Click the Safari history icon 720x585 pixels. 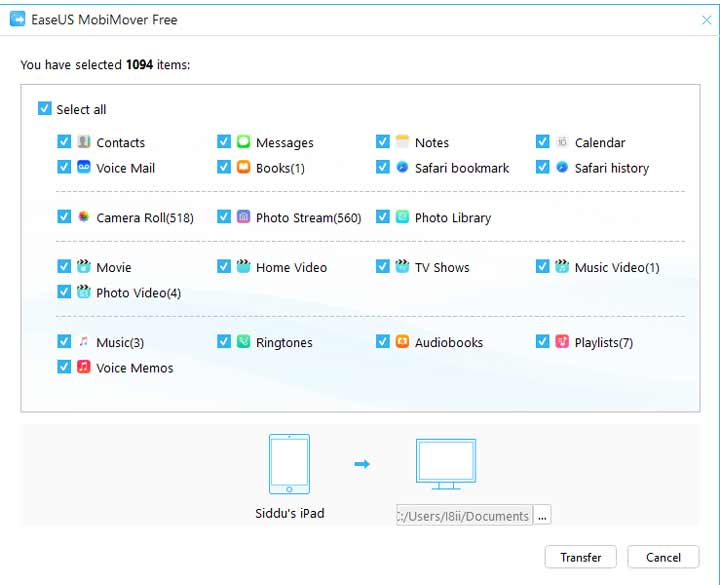tap(562, 167)
